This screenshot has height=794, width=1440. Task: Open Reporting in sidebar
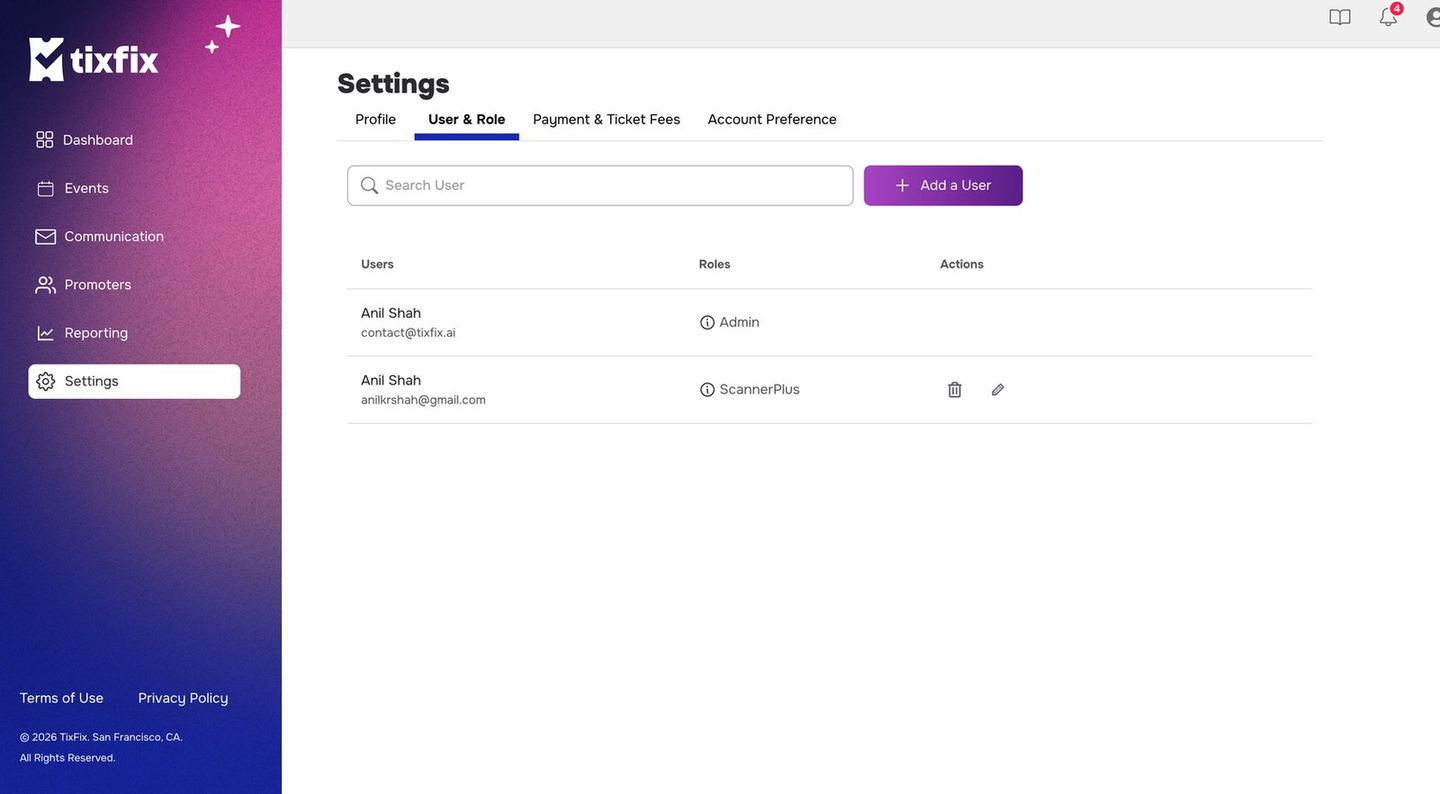click(83, 333)
